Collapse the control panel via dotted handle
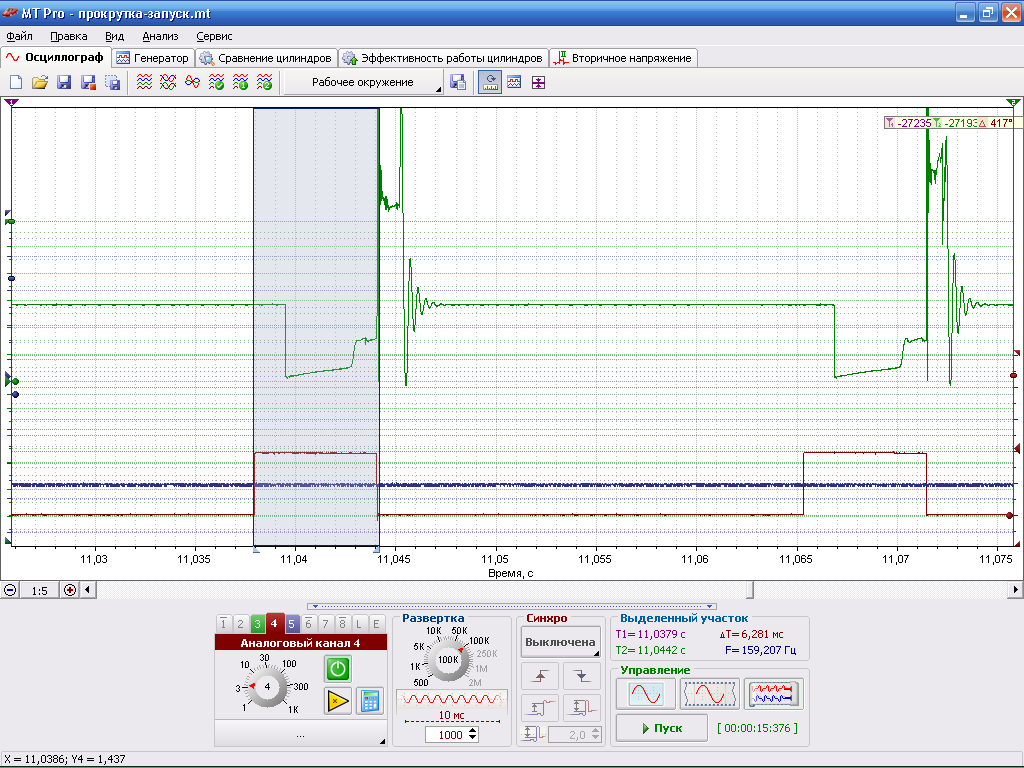The height and width of the screenshot is (768, 1024). click(512, 606)
